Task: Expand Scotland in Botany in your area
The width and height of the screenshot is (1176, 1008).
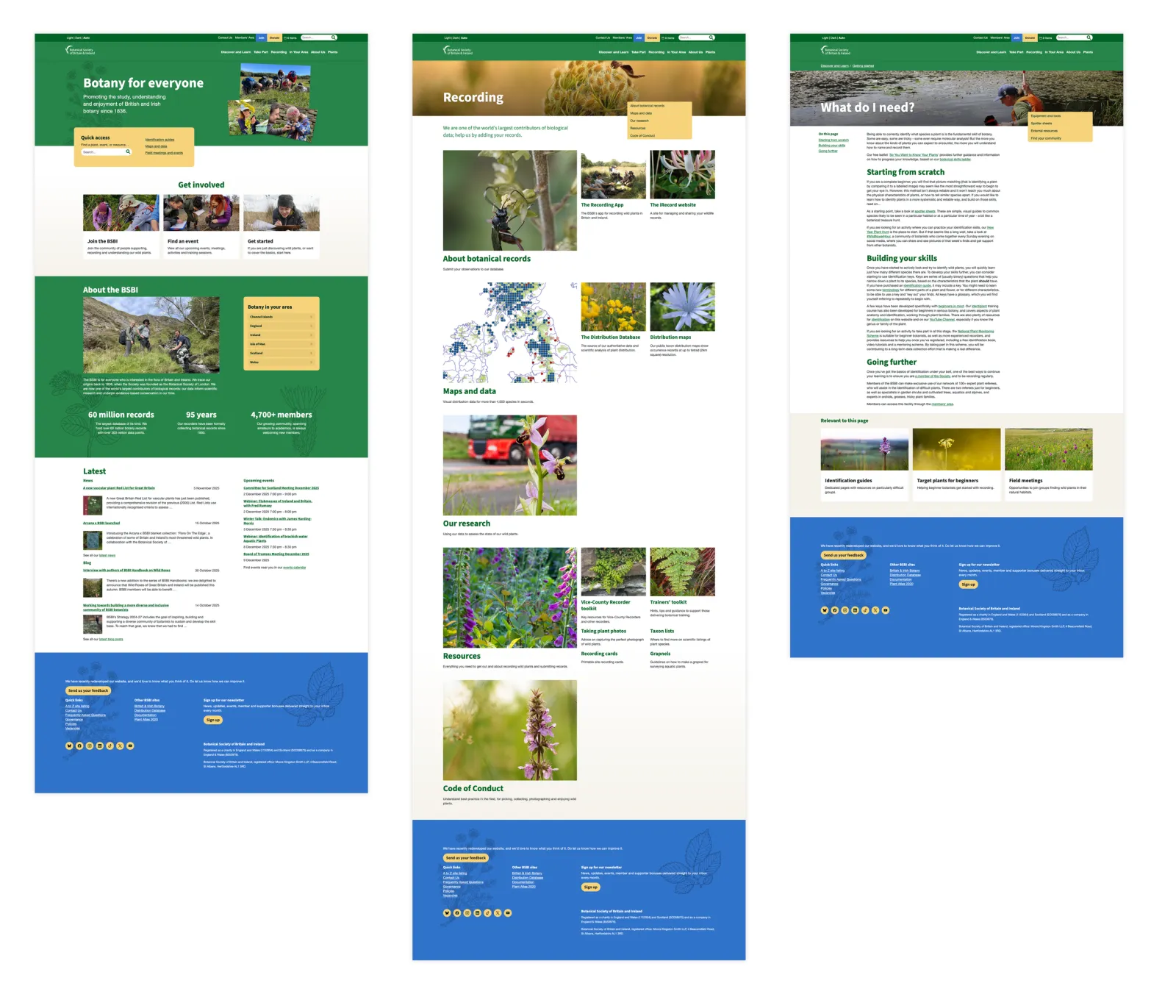Action: [x=281, y=353]
